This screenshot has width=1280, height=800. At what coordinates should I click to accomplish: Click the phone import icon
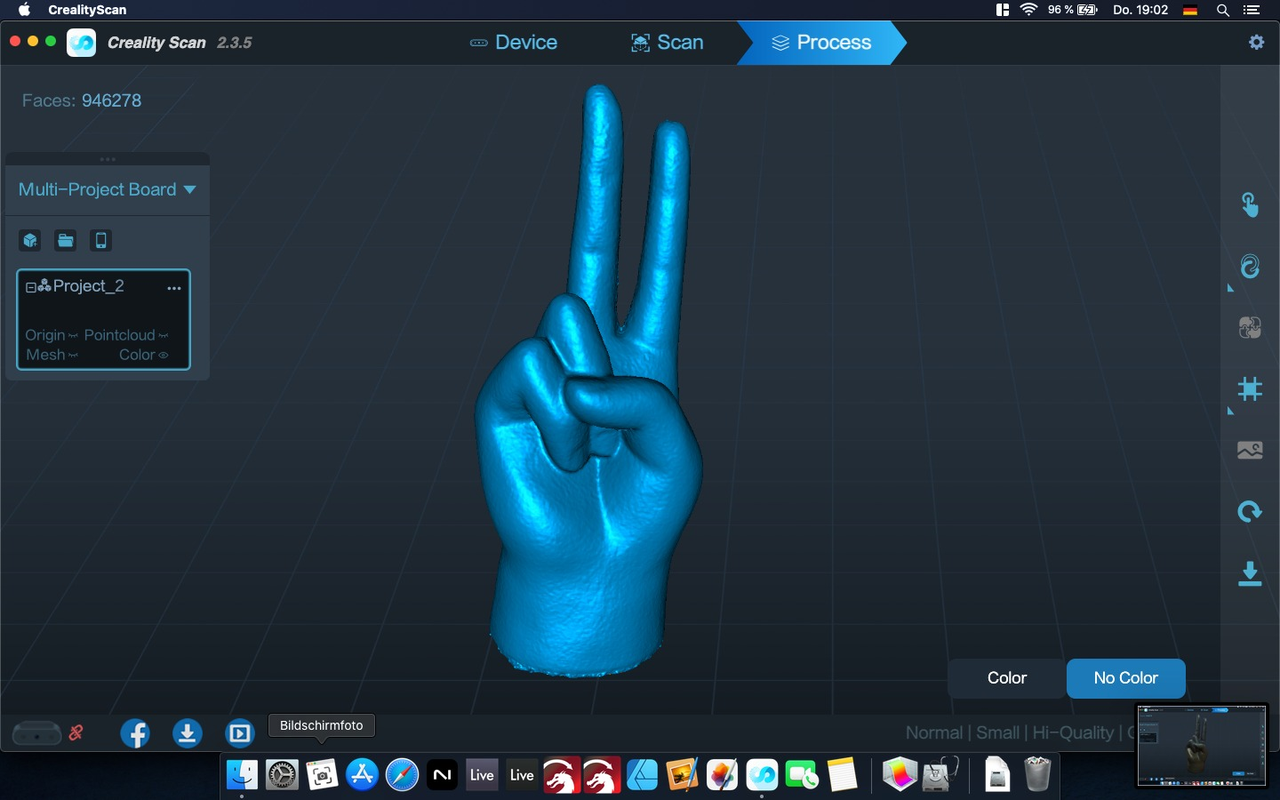click(100, 240)
